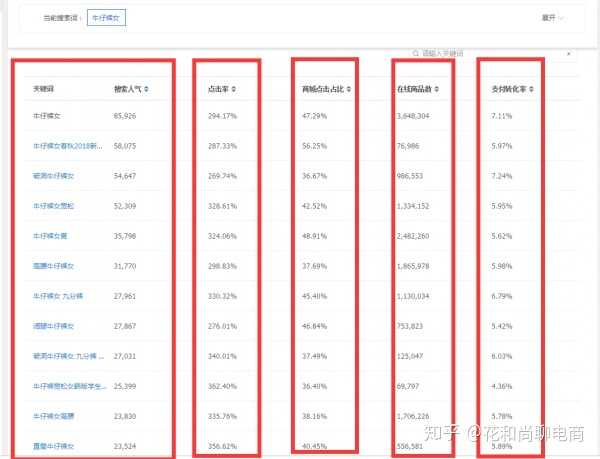
Task: Open the 高腰牛仔裤女 keyword link
Action: 53,266
